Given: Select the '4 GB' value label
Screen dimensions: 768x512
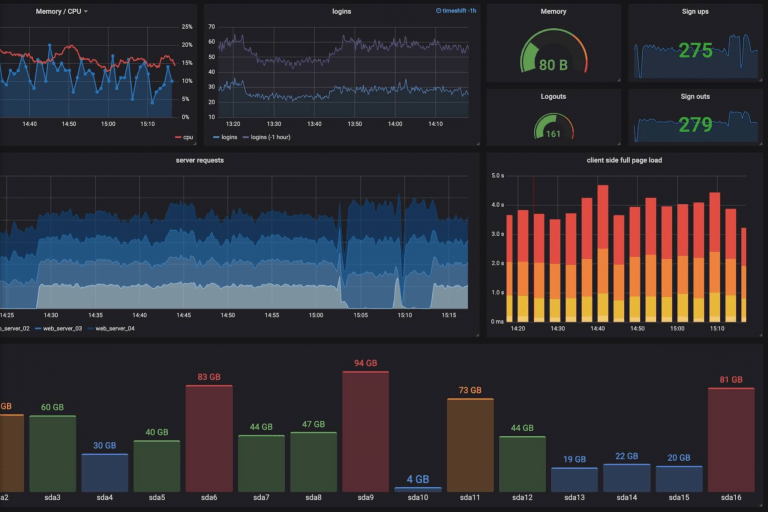Looking at the screenshot, I should tap(418, 479).
